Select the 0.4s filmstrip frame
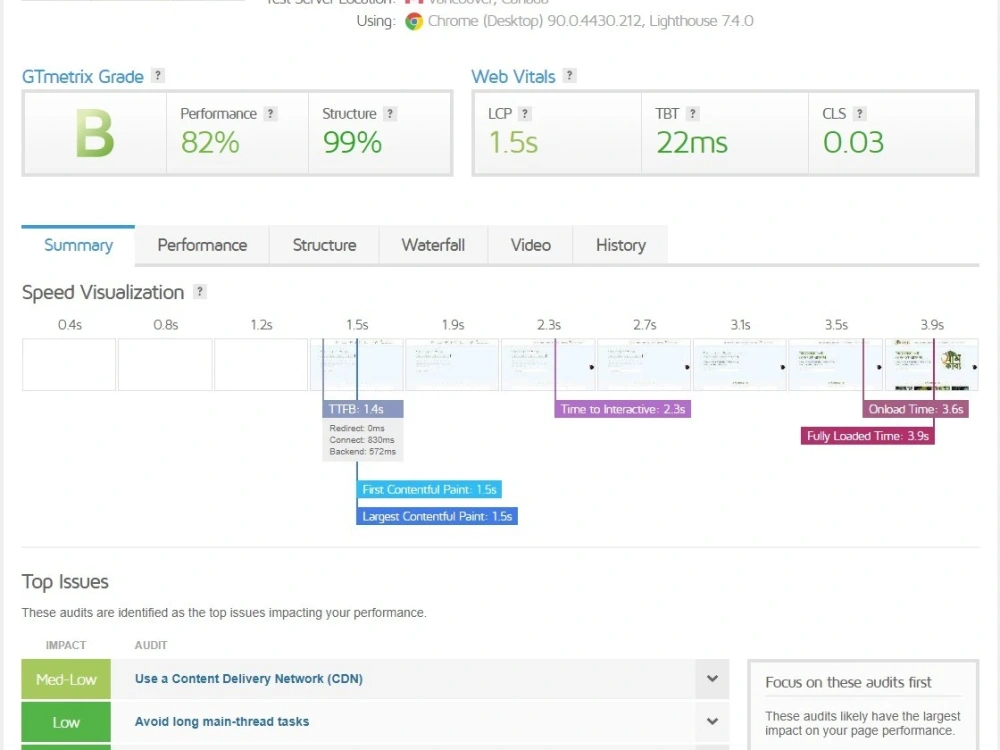This screenshot has width=1000, height=750. (69, 364)
